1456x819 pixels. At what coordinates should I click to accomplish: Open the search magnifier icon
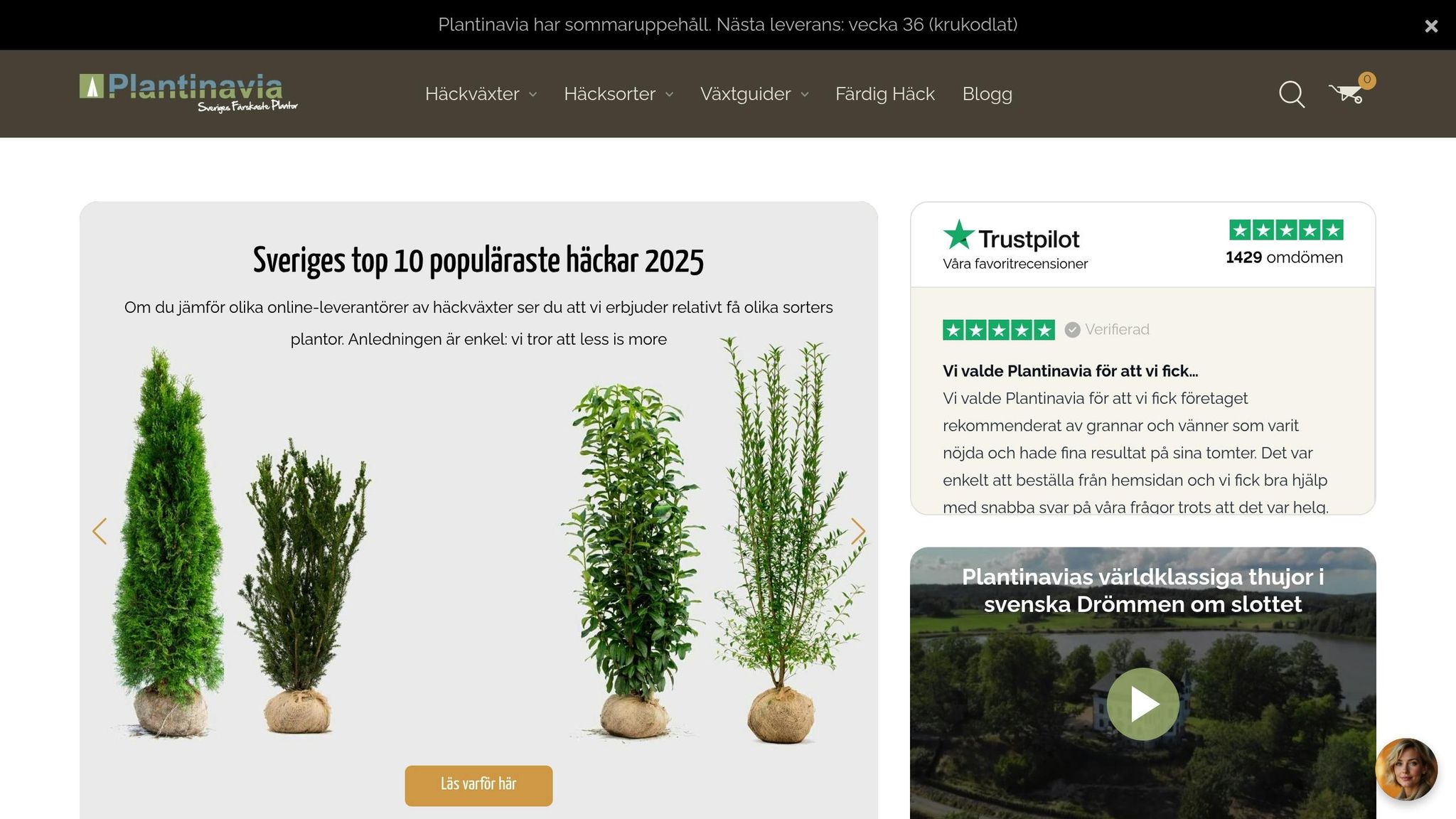1291,94
